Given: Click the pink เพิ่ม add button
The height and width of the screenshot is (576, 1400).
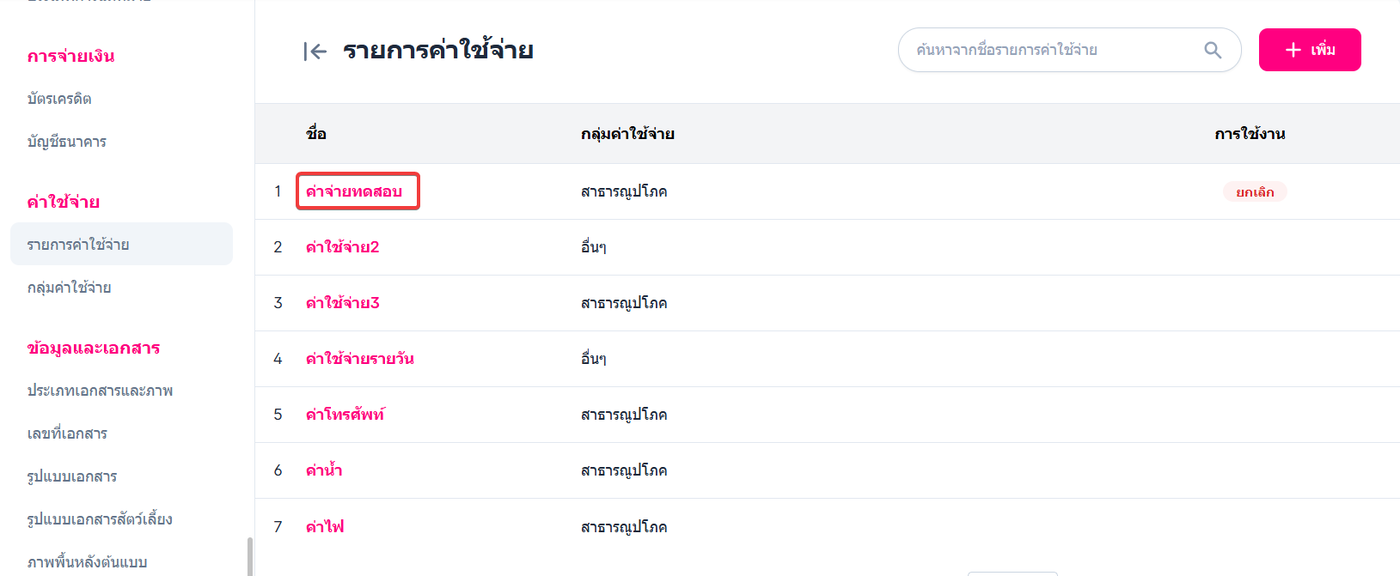Looking at the screenshot, I should click(1309, 50).
